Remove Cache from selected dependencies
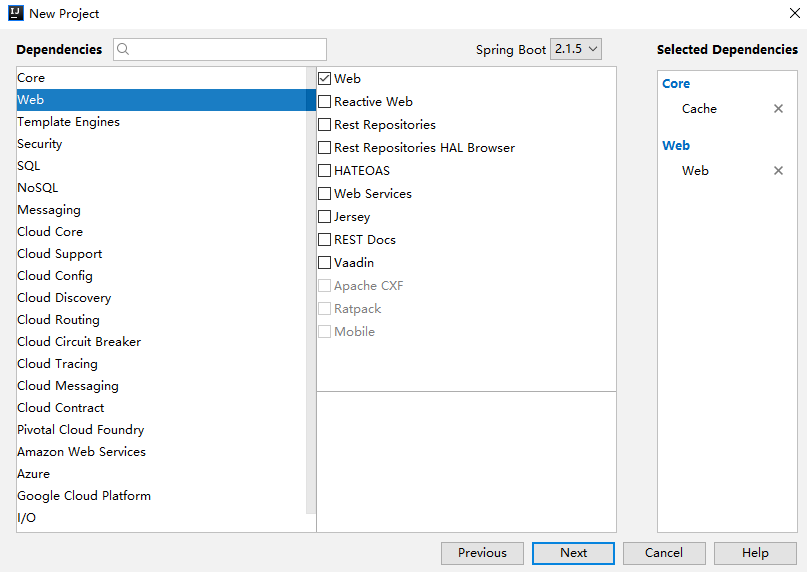The height and width of the screenshot is (572, 807). pos(778,109)
